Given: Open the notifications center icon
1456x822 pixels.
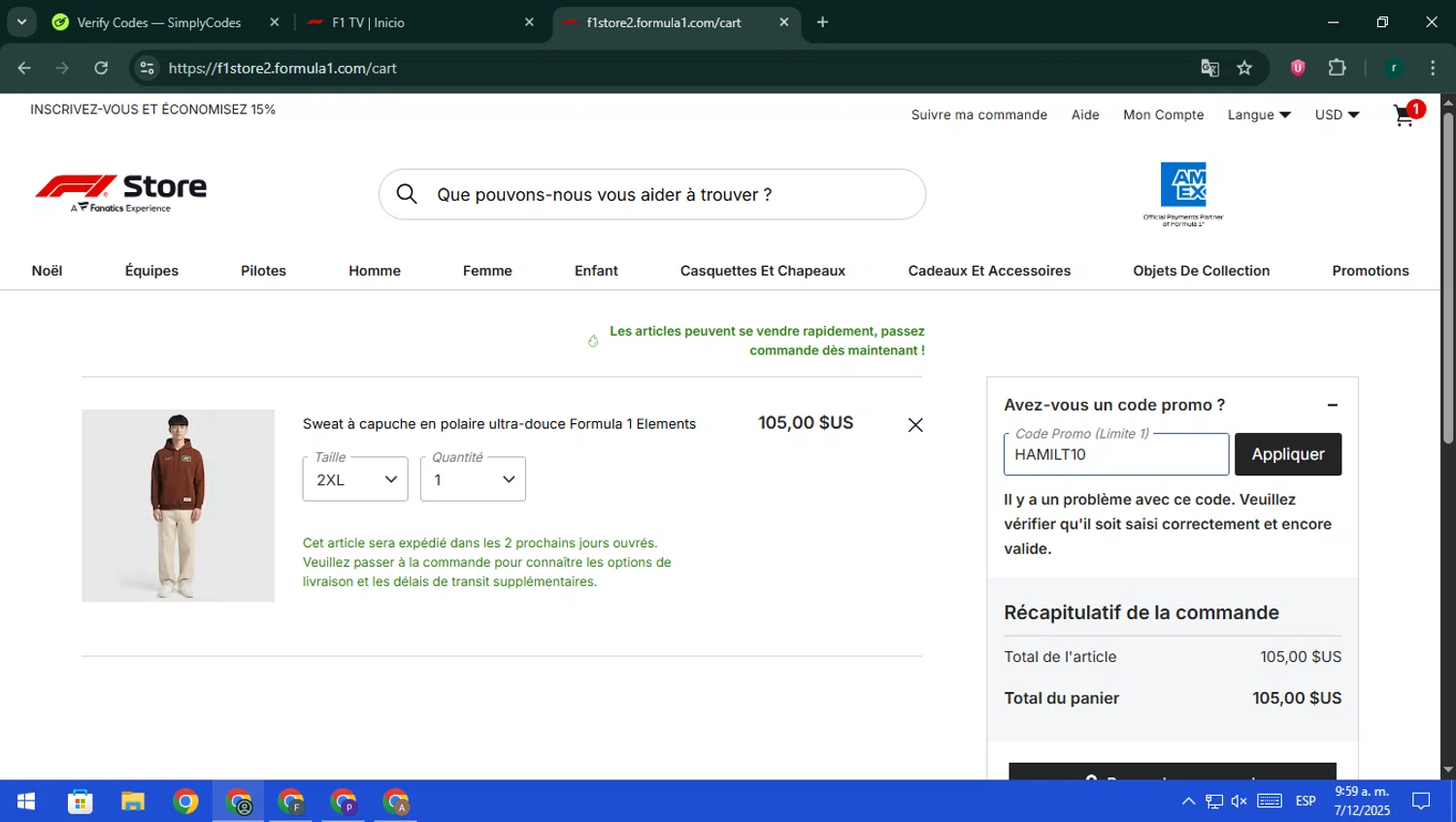Looking at the screenshot, I should tap(1421, 802).
